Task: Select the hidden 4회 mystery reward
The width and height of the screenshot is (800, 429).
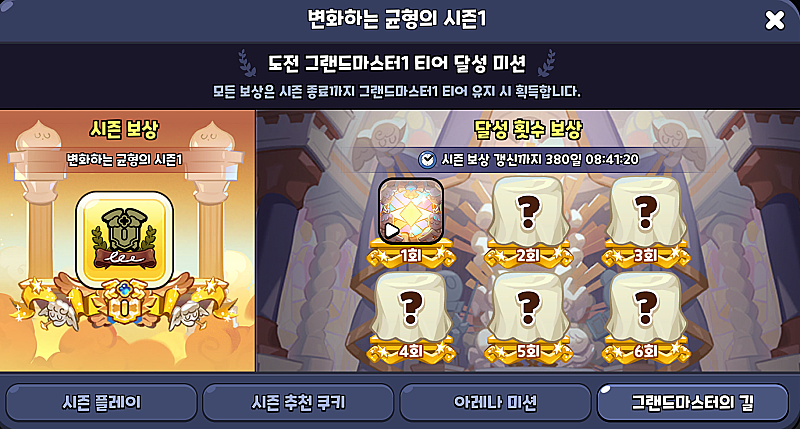Action: pos(411,307)
